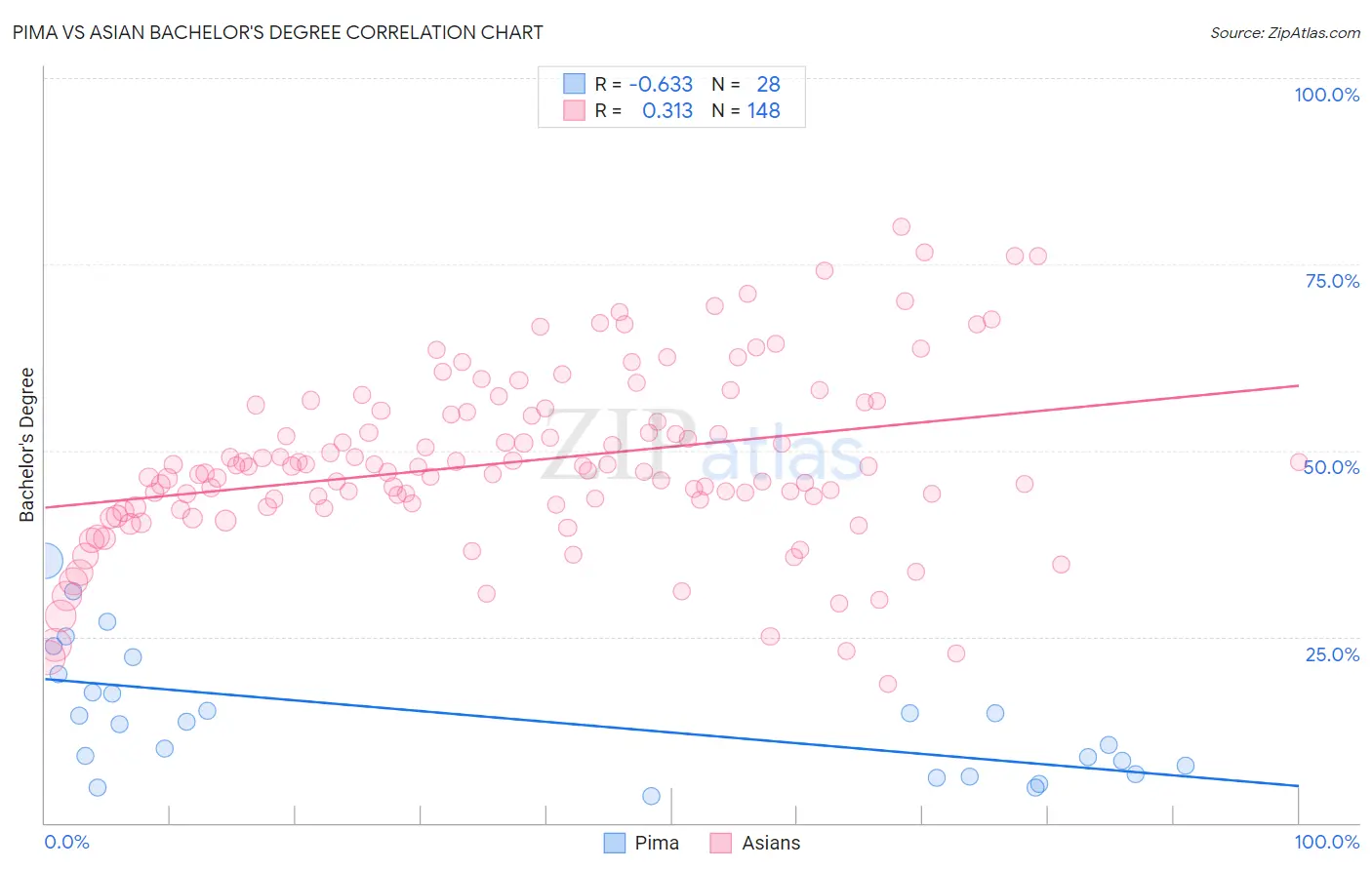This screenshot has height=870, width=1372.
Task: Click the -0.633 correlation value
Action: click(x=661, y=84)
